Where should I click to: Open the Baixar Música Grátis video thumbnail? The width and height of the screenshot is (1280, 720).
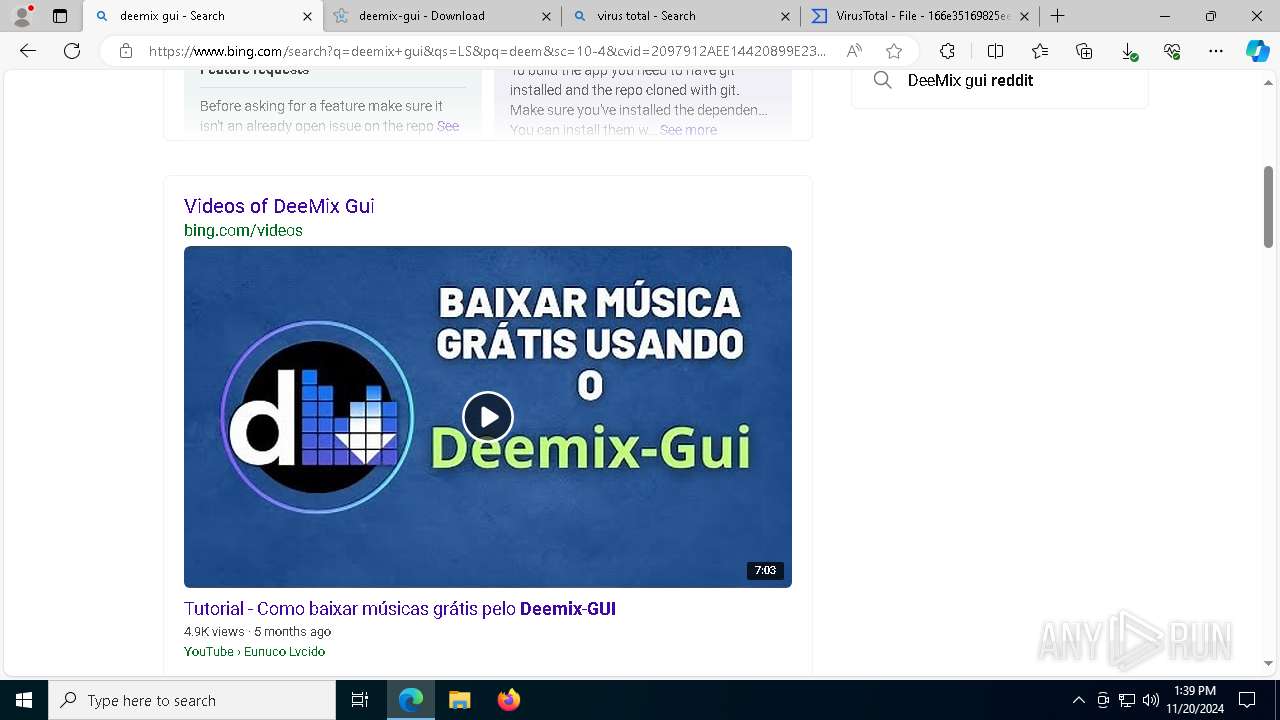(x=488, y=417)
